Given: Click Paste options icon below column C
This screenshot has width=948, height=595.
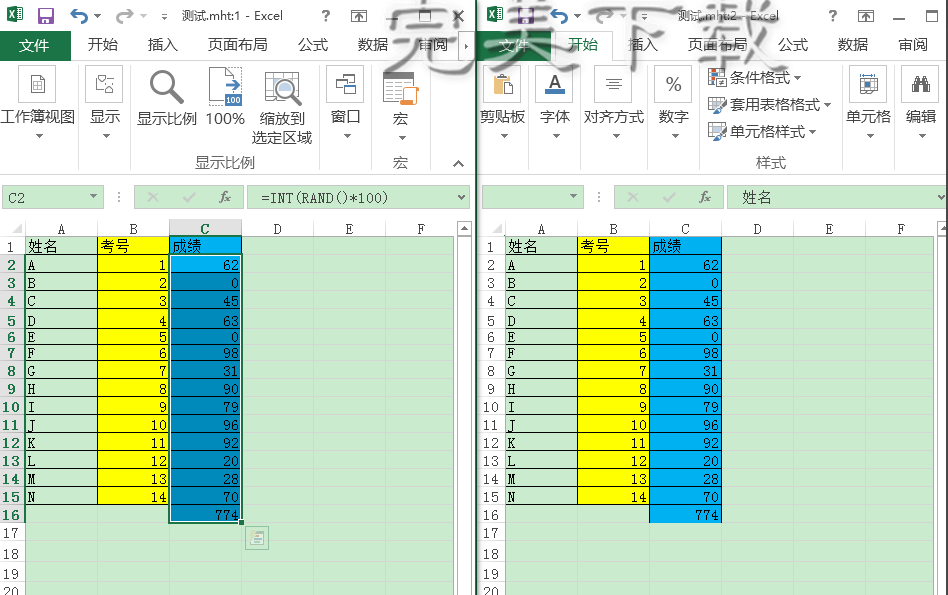Looking at the screenshot, I should pyautogui.click(x=257, y=538).
